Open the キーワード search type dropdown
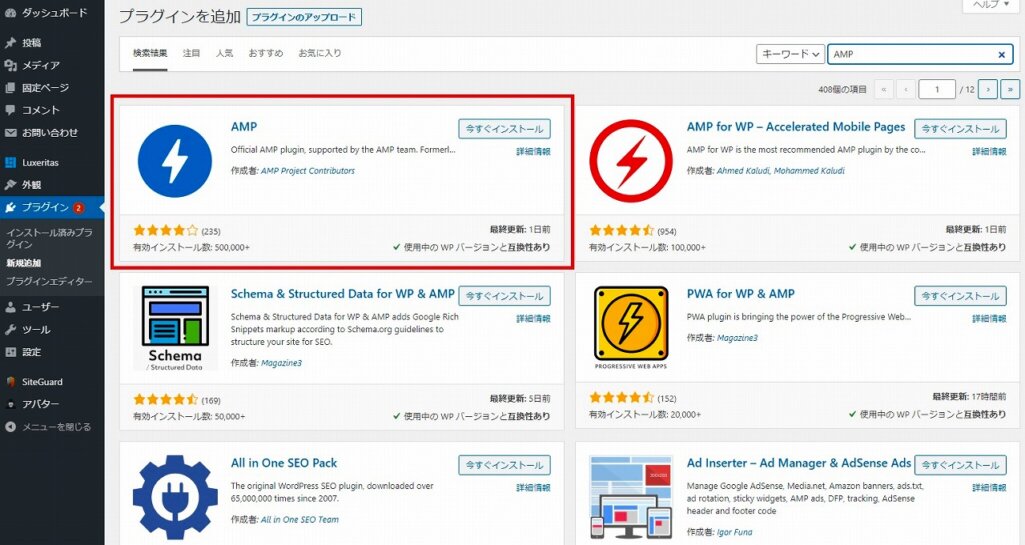 [x=790, y=55]
